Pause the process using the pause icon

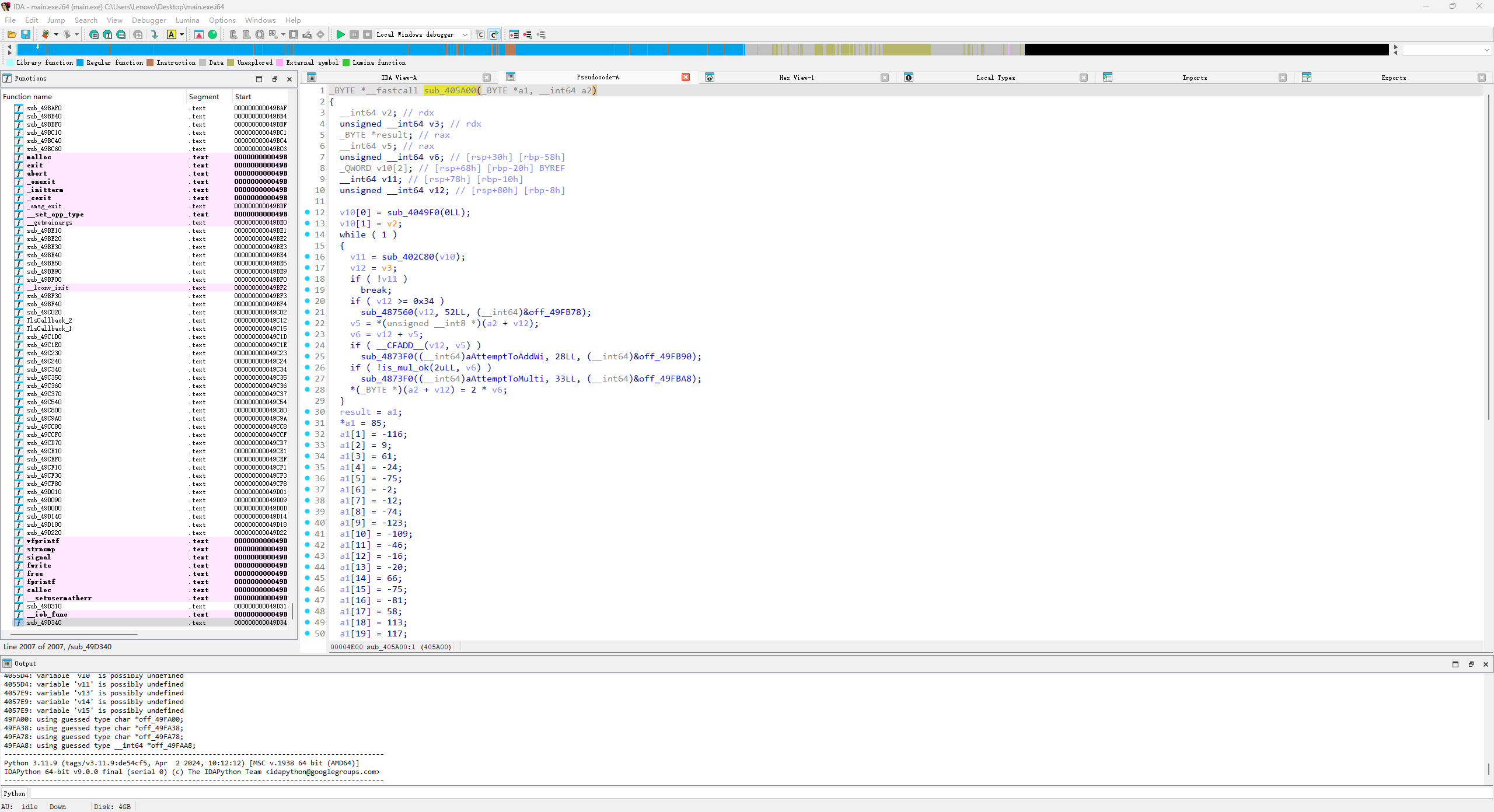point(354,34)
